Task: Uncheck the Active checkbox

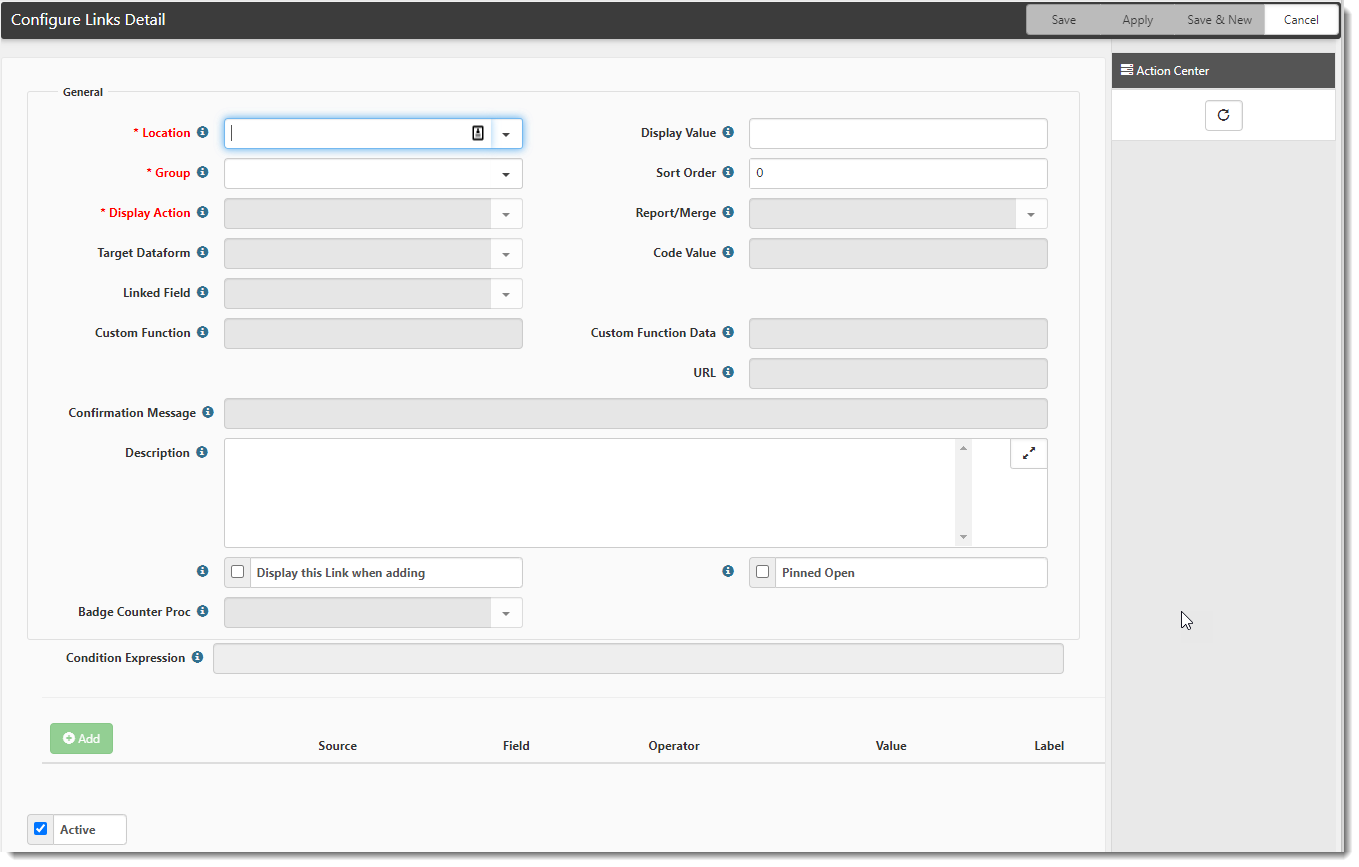Action: point(41,829)
